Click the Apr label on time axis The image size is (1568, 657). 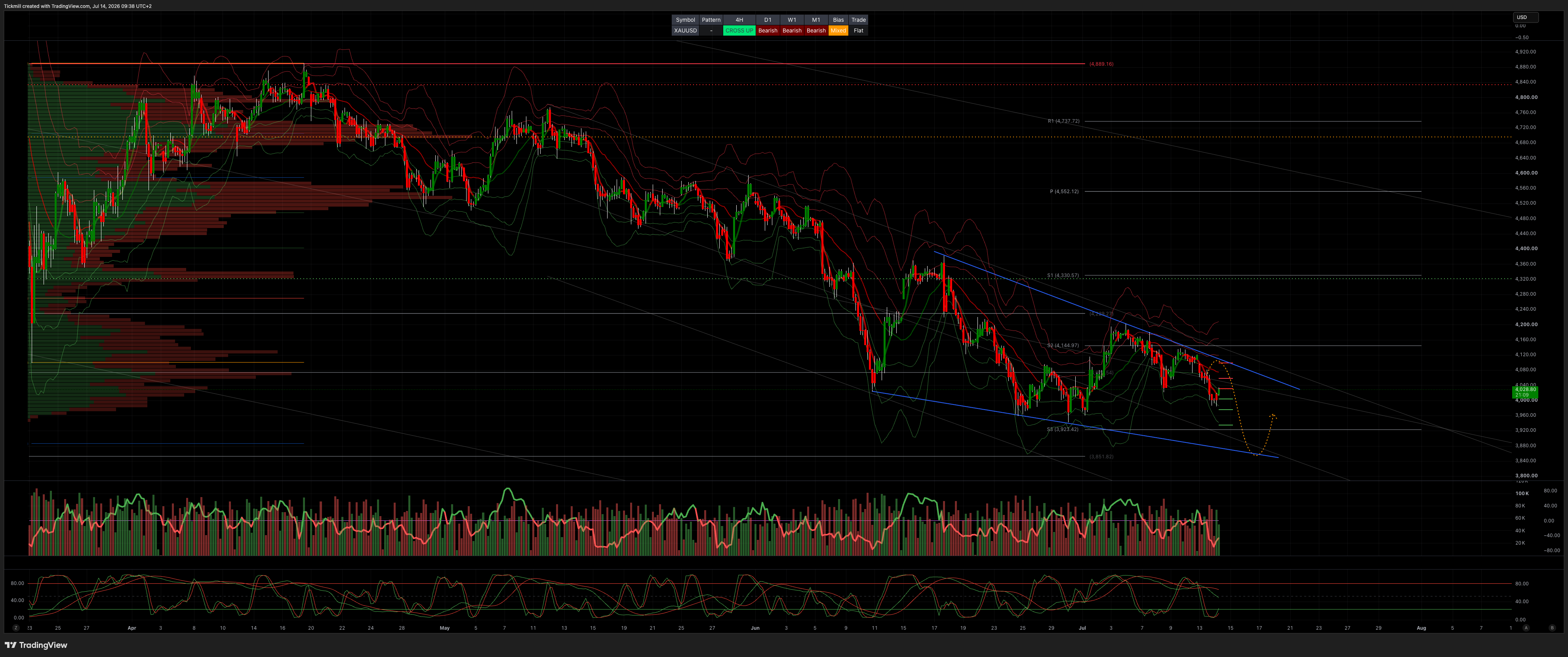click(132, 628)
